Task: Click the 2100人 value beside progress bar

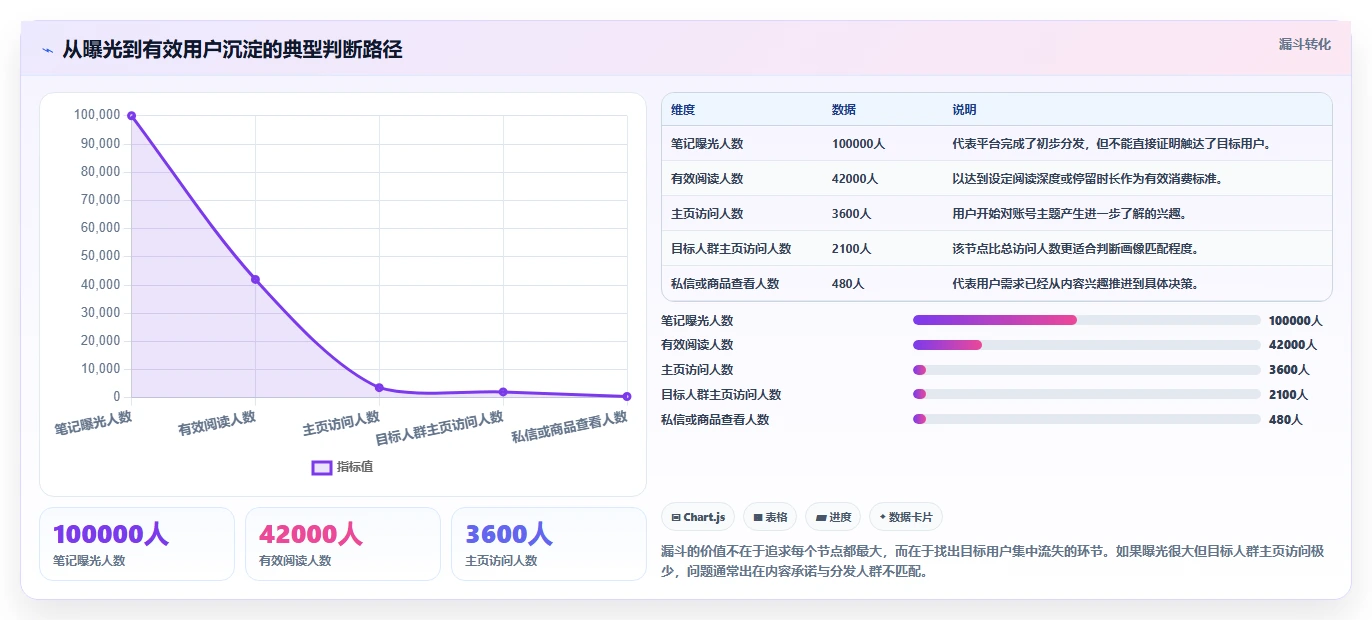Action: [1289, 395]
